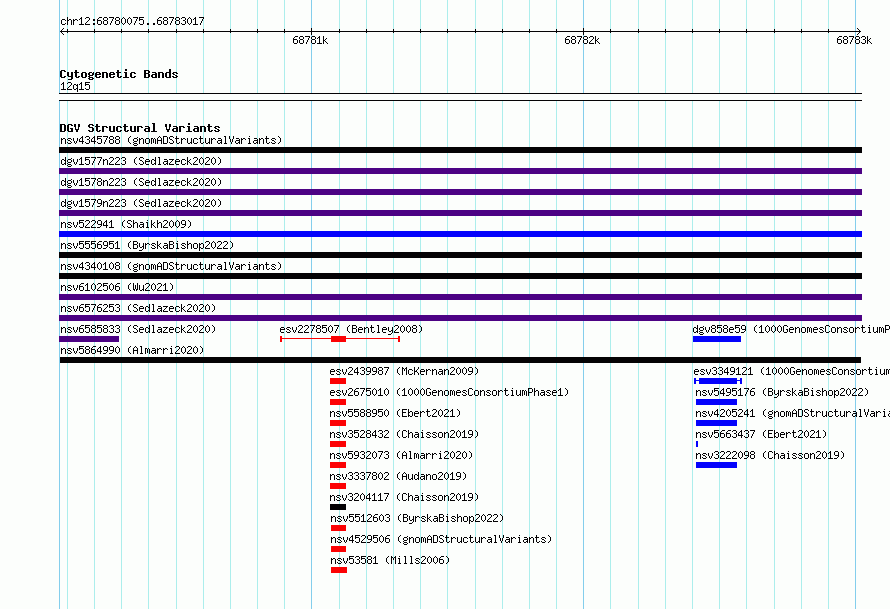Image resolution: width=890 pixels, height=609 pixels.
Task: Click red block under nsv5588950
Action: click(x=338, y=423)
